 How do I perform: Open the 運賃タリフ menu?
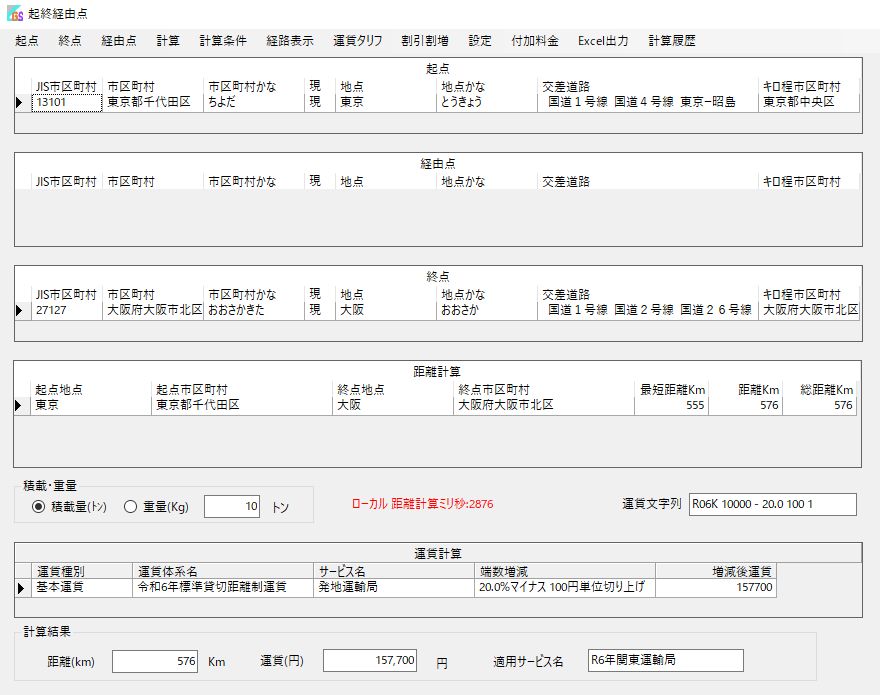click(357, 40)
